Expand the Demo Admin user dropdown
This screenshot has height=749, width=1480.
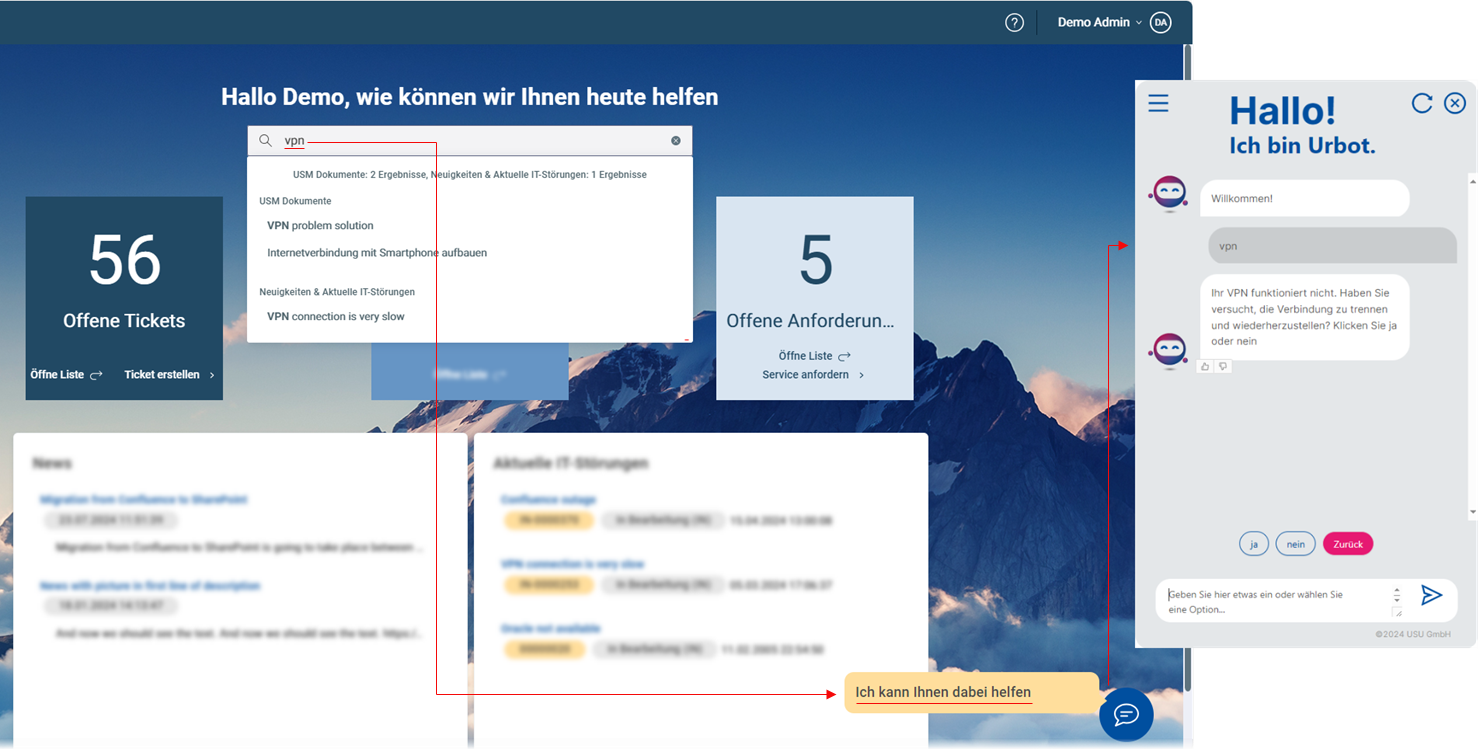click(1100, 22)
